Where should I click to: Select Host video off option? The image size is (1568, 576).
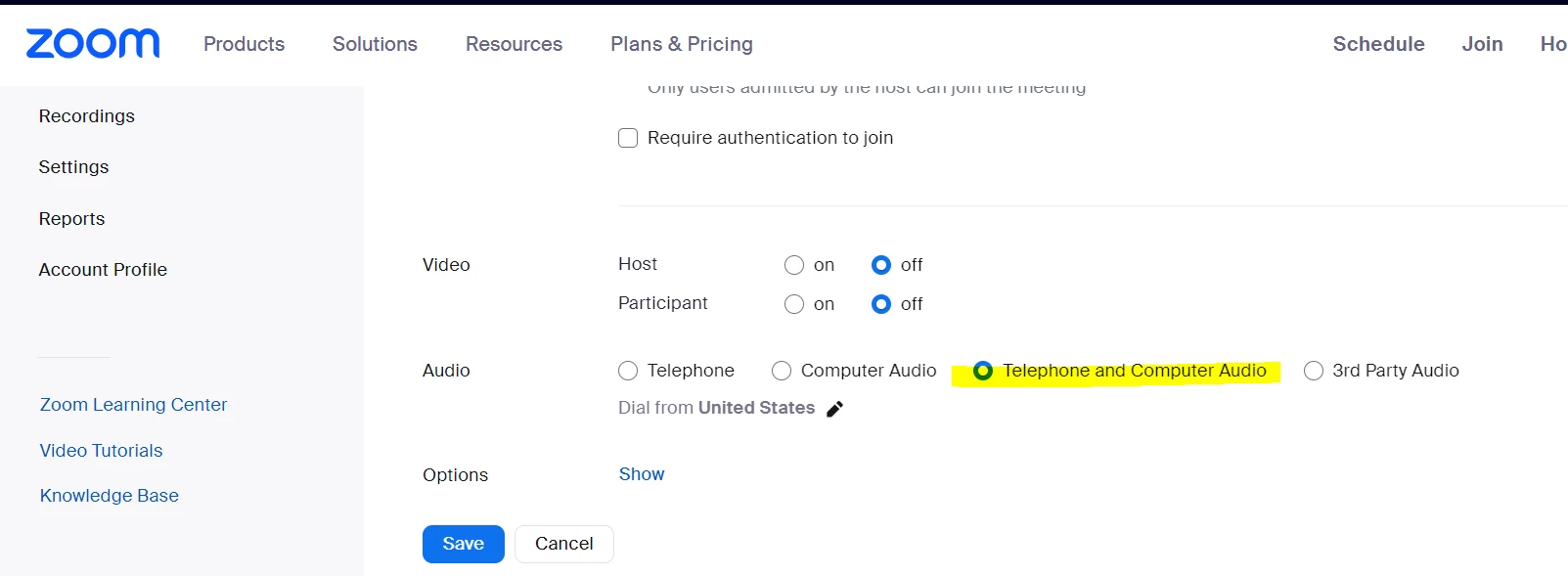point(881,265)
